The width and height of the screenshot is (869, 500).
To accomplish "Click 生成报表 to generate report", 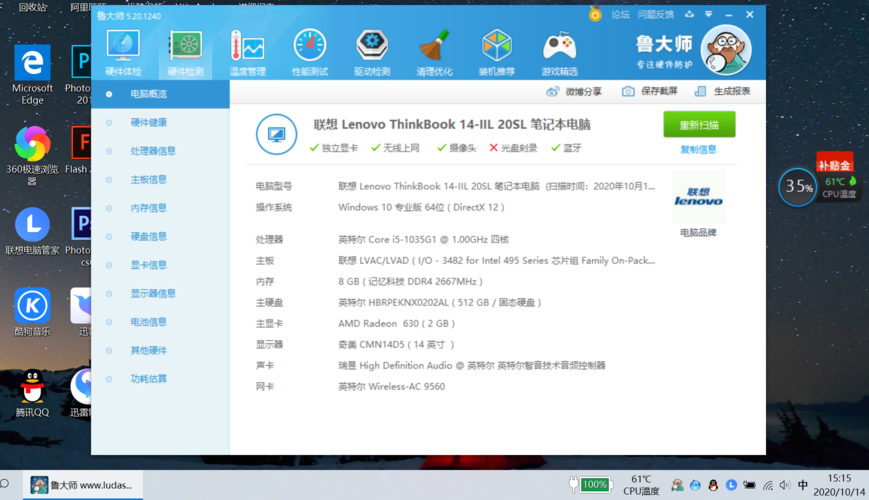I will click(723, 91).
